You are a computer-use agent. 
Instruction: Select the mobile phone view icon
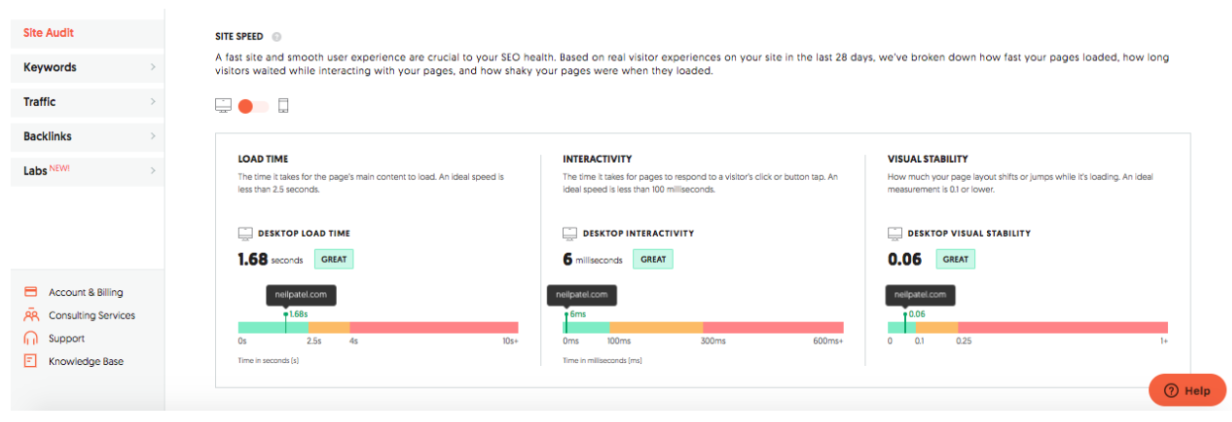pos(283,106)
